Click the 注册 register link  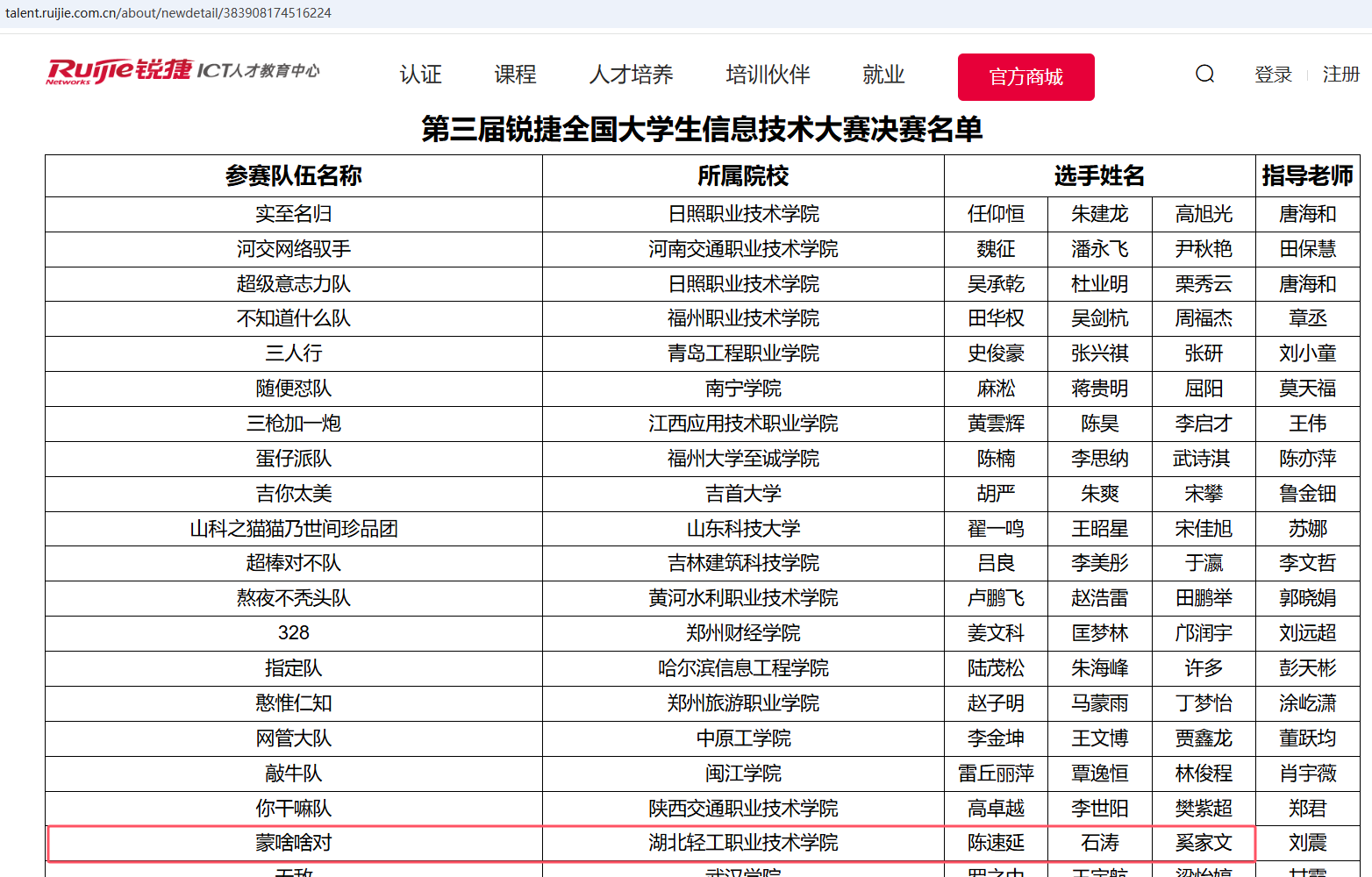1340,75
